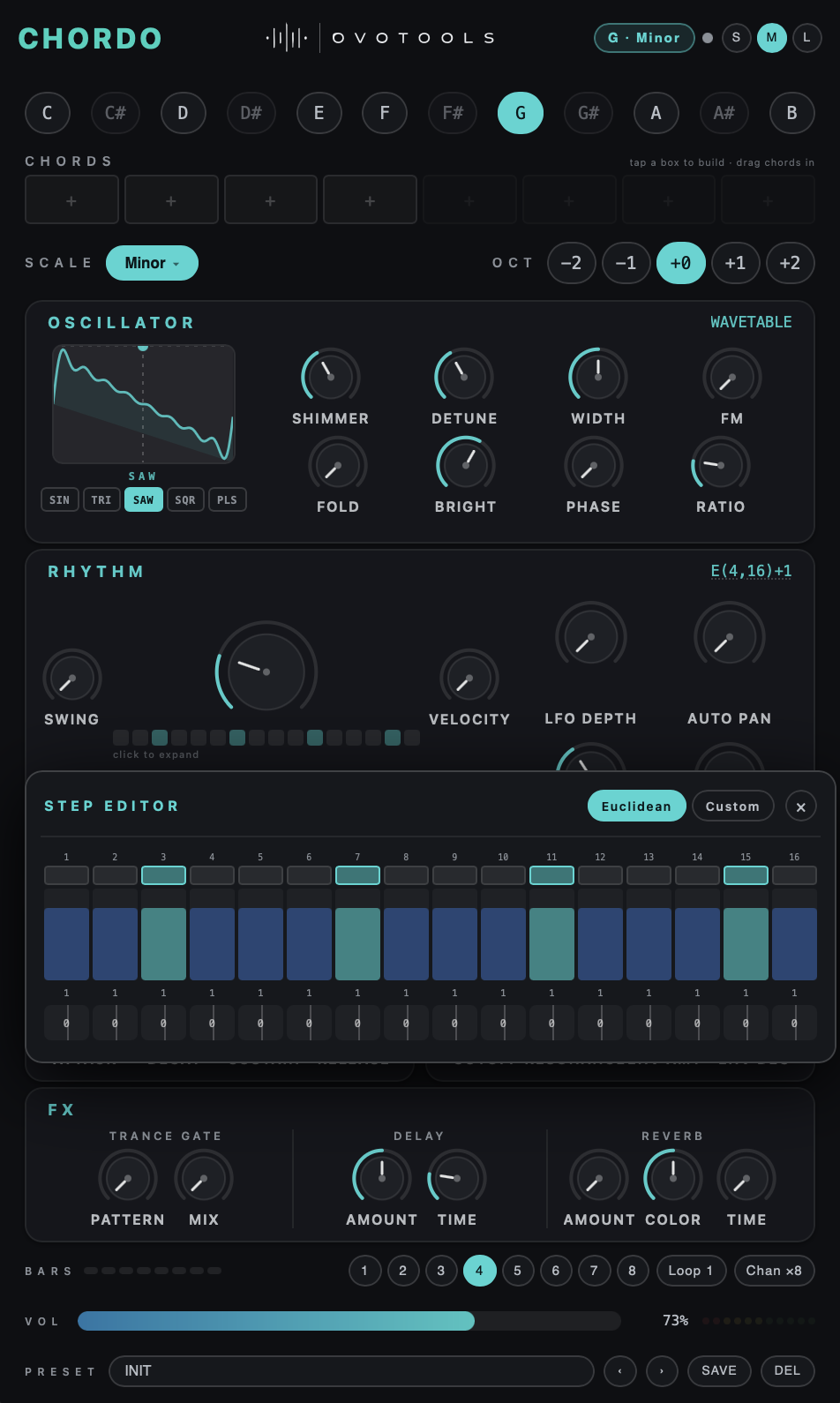Click the Delay Amount knob
Viewport: 840px width, 1403px height.
(x=382, y=1179)
